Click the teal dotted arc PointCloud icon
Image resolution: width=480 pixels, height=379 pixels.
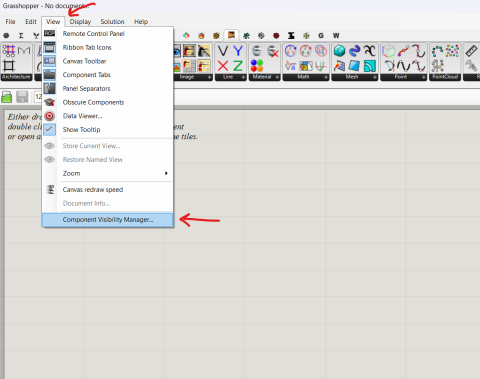click(x=437, y=51)
